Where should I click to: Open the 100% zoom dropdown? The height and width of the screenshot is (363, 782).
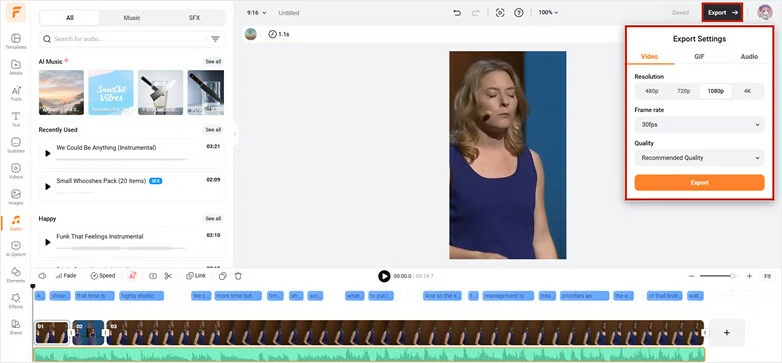point(548,13)
